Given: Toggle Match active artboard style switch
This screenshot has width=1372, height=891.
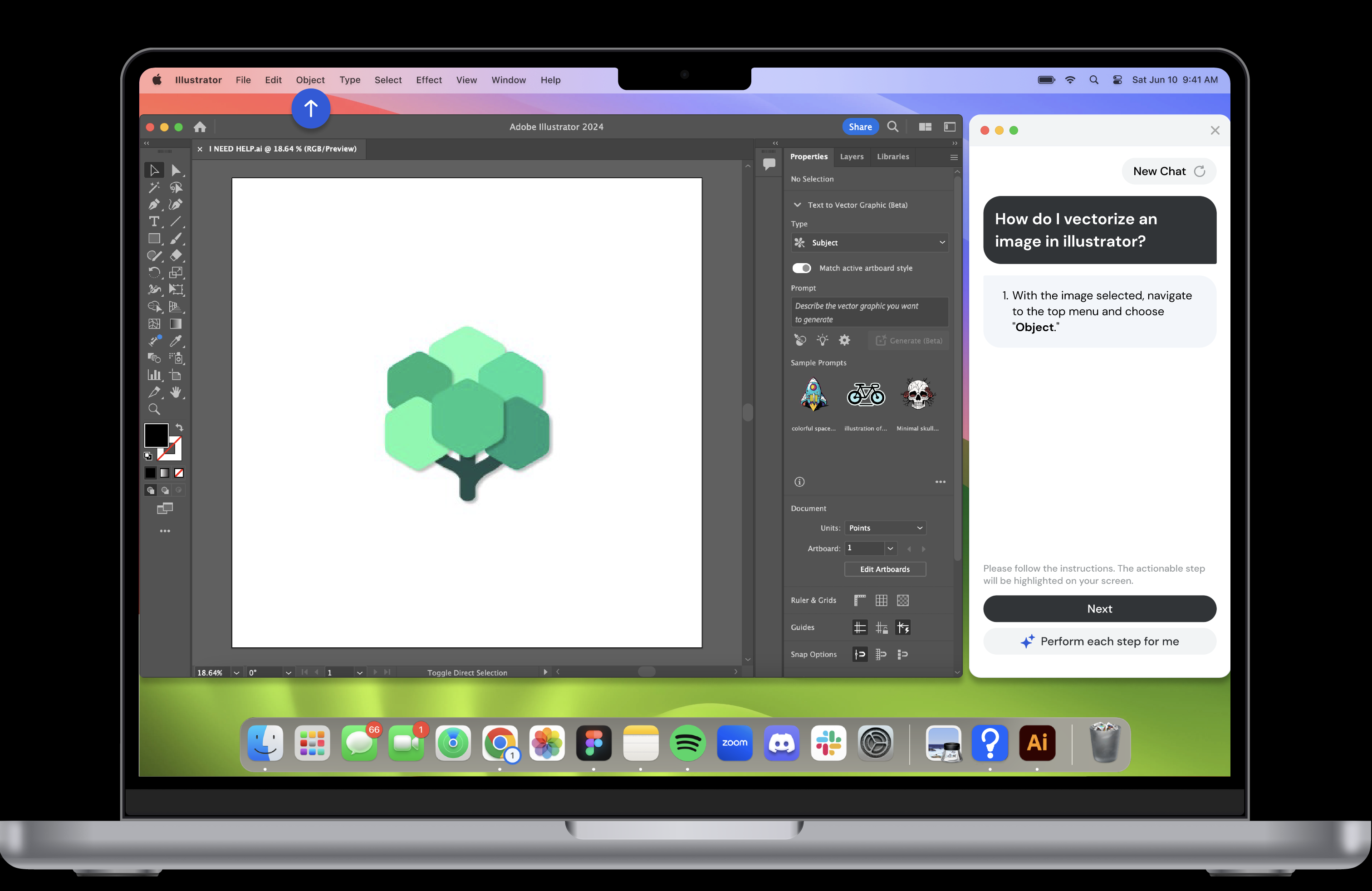Looking at the screenshot, I should tap(801, 268).
